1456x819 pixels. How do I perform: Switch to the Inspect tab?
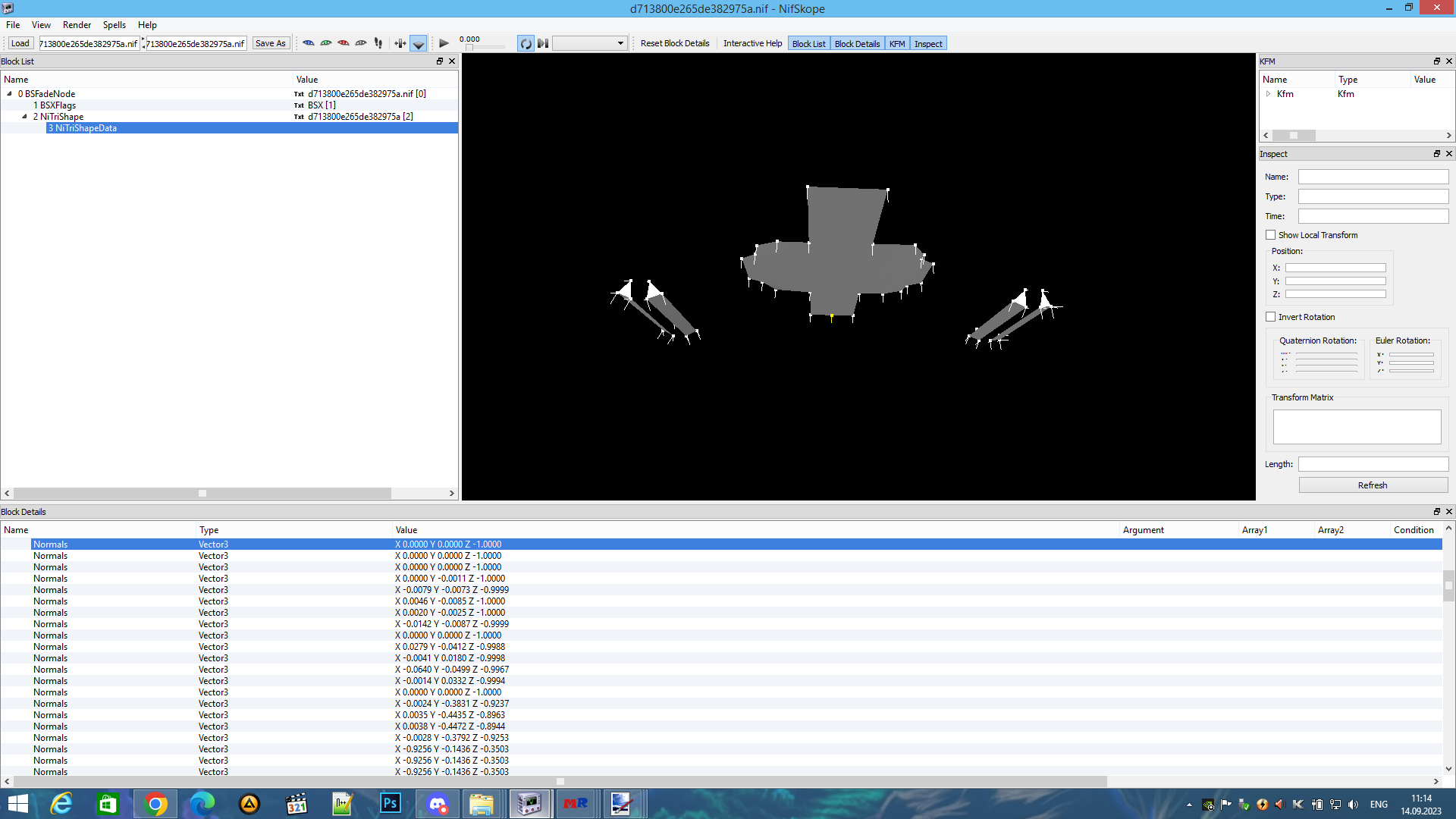[928, 43]
